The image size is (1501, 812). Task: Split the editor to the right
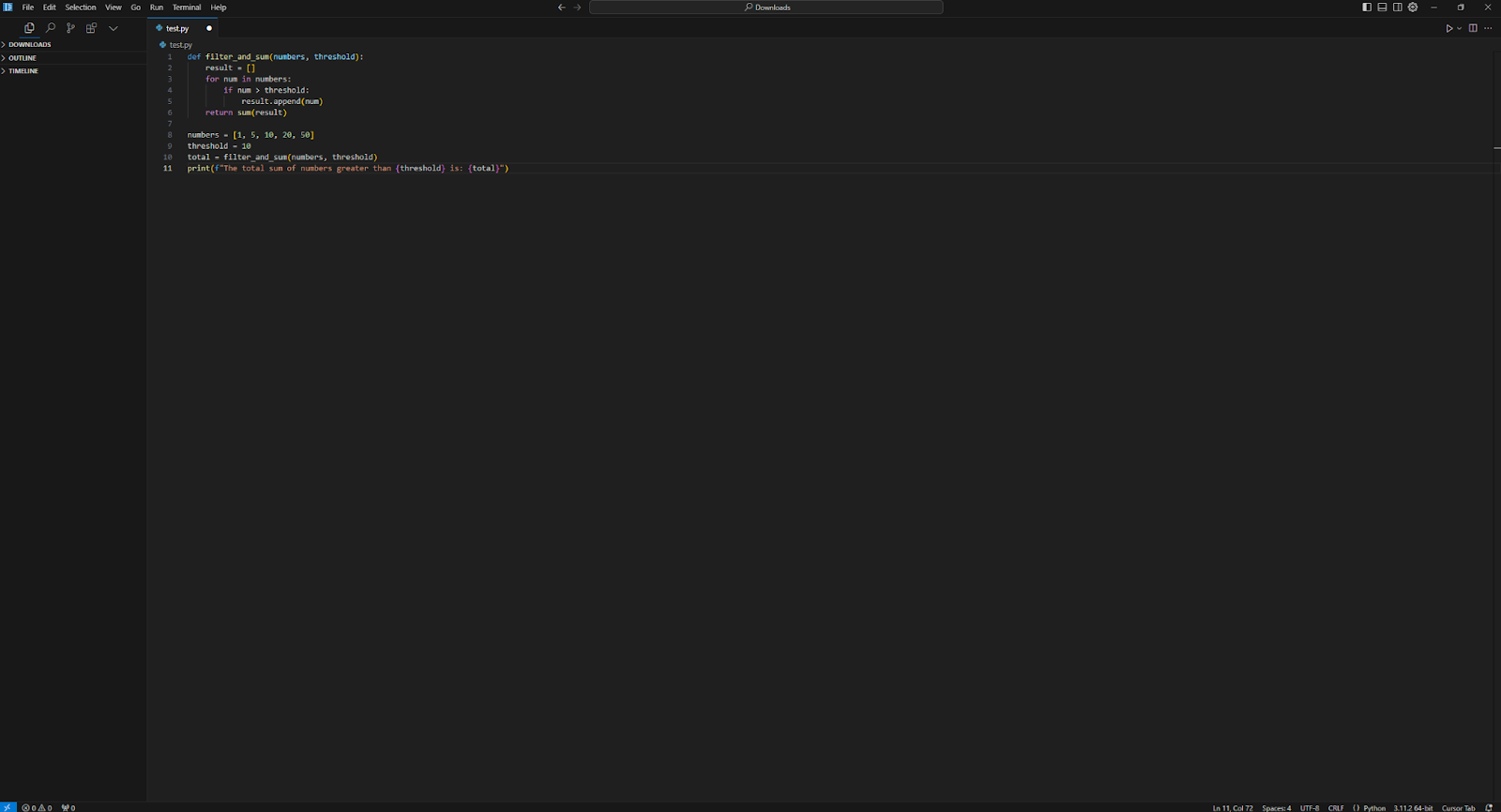coord(1473,28)
